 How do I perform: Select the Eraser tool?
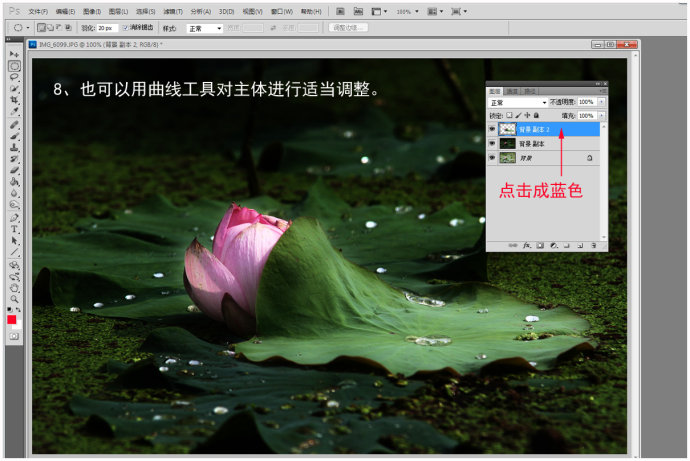[x=14, y=171]
